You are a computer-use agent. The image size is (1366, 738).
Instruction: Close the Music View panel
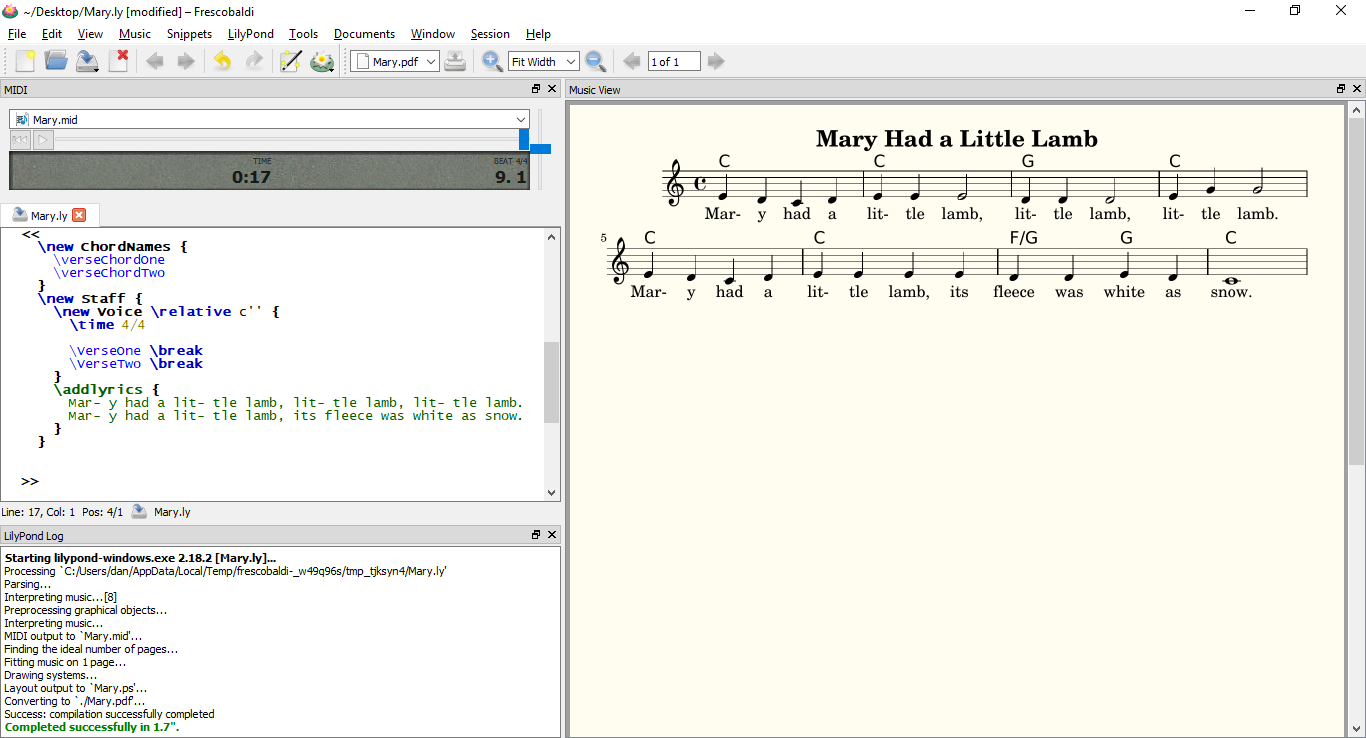(x=1357, y=89)
